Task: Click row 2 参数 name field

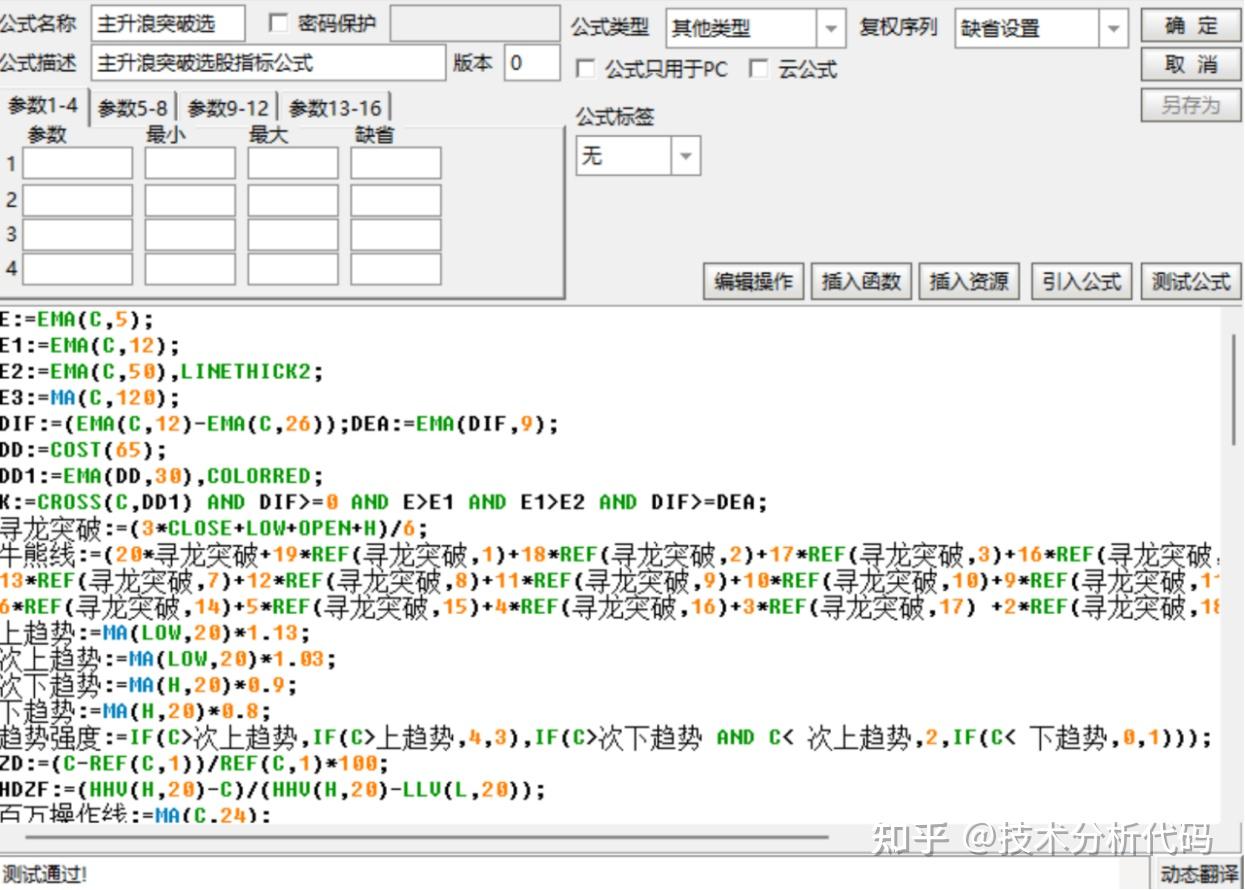Action: click(x=78, y=200)
